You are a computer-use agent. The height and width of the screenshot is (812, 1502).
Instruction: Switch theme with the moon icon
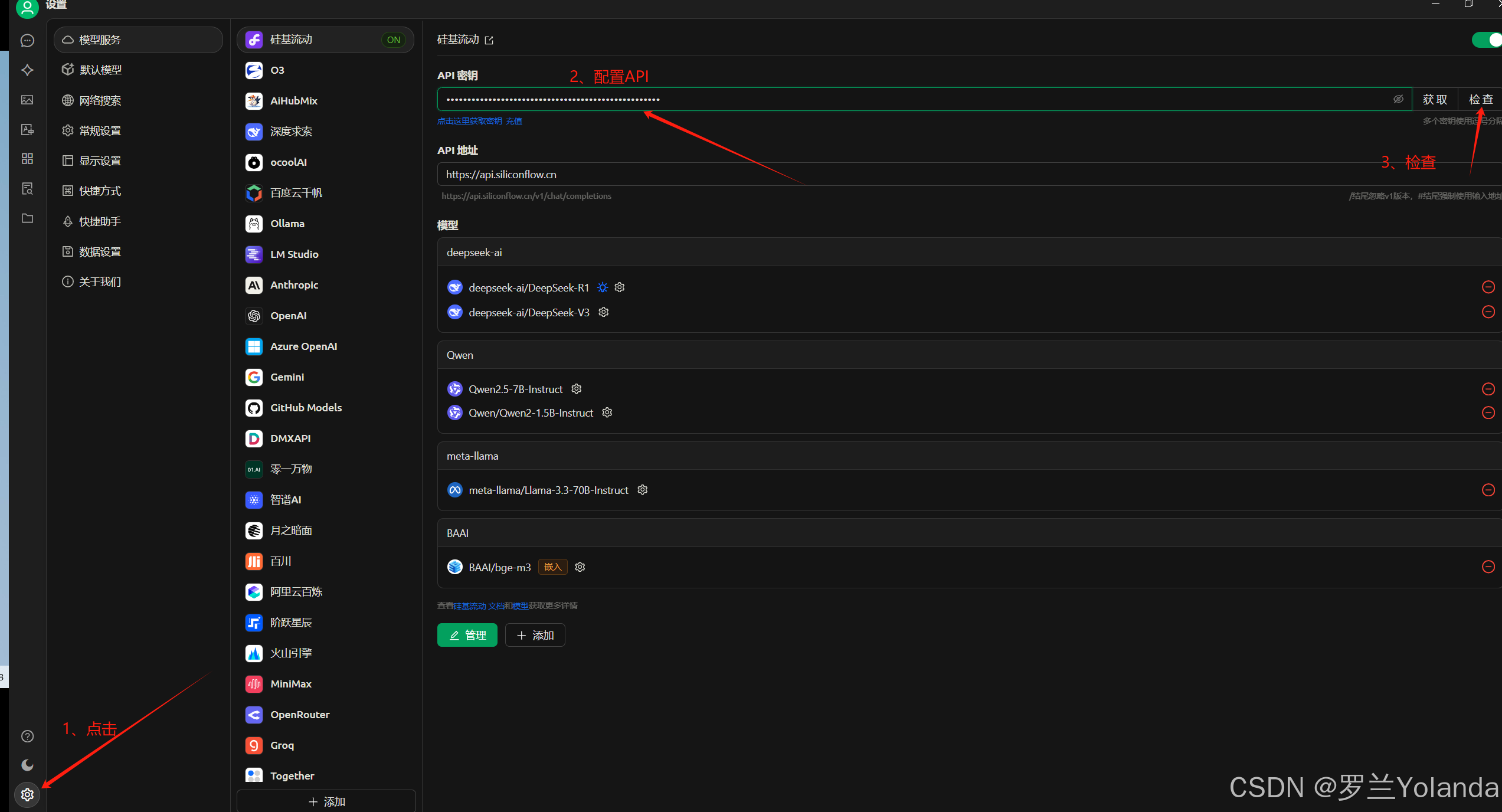27,765
